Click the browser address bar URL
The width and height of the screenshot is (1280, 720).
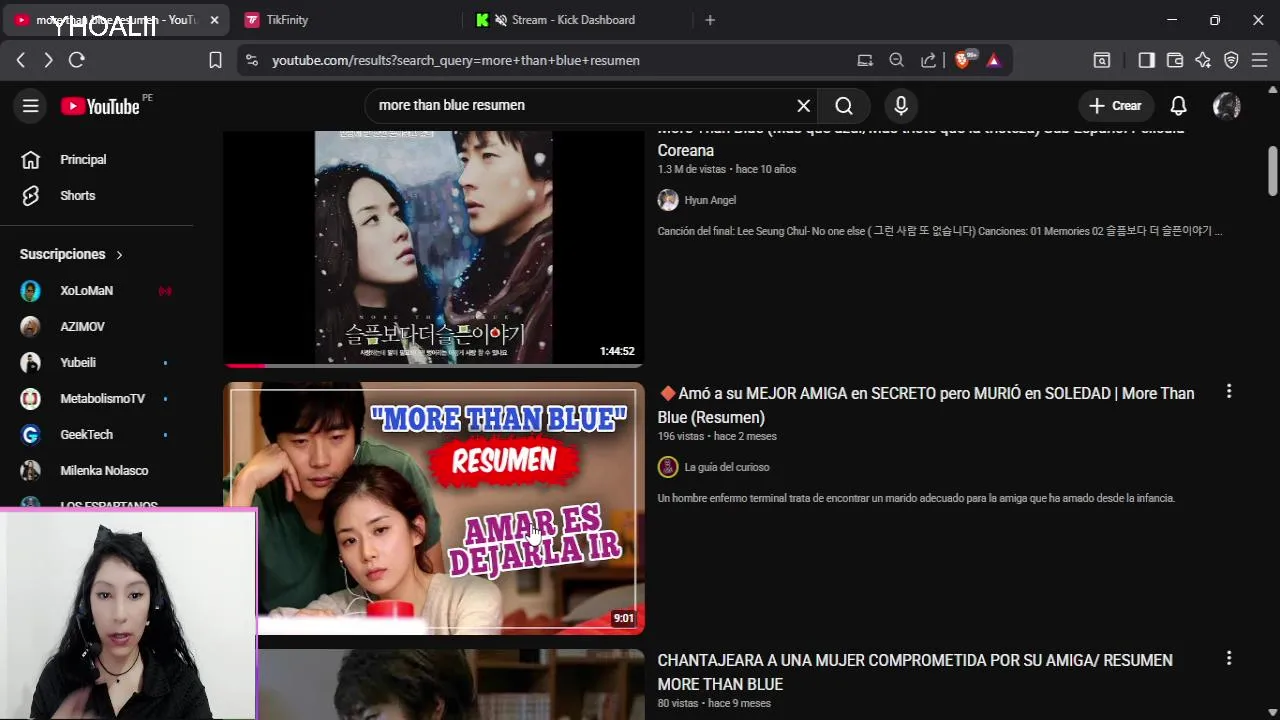456,61
